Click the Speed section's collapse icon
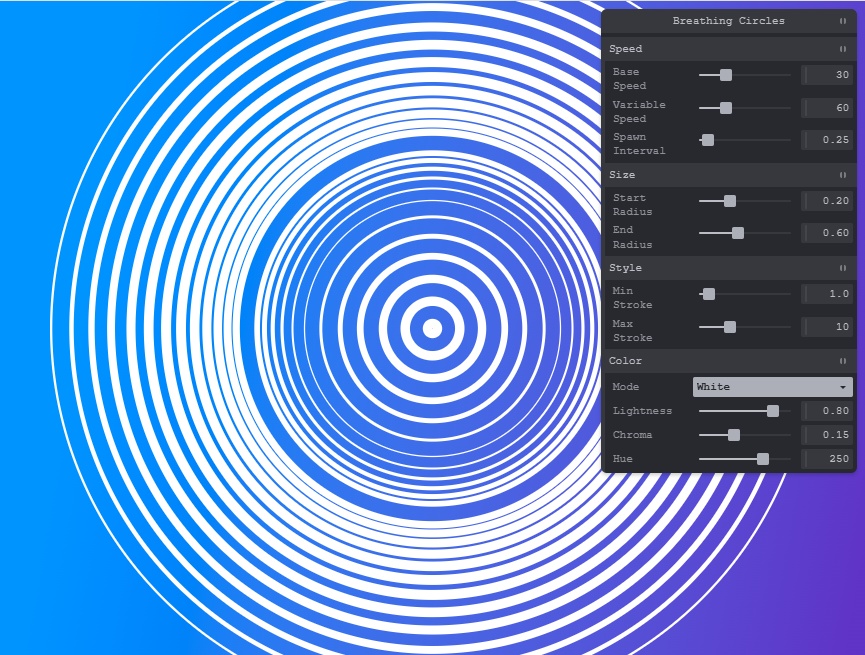The width and height of the screenshot is (865, 655). [842, 49]
